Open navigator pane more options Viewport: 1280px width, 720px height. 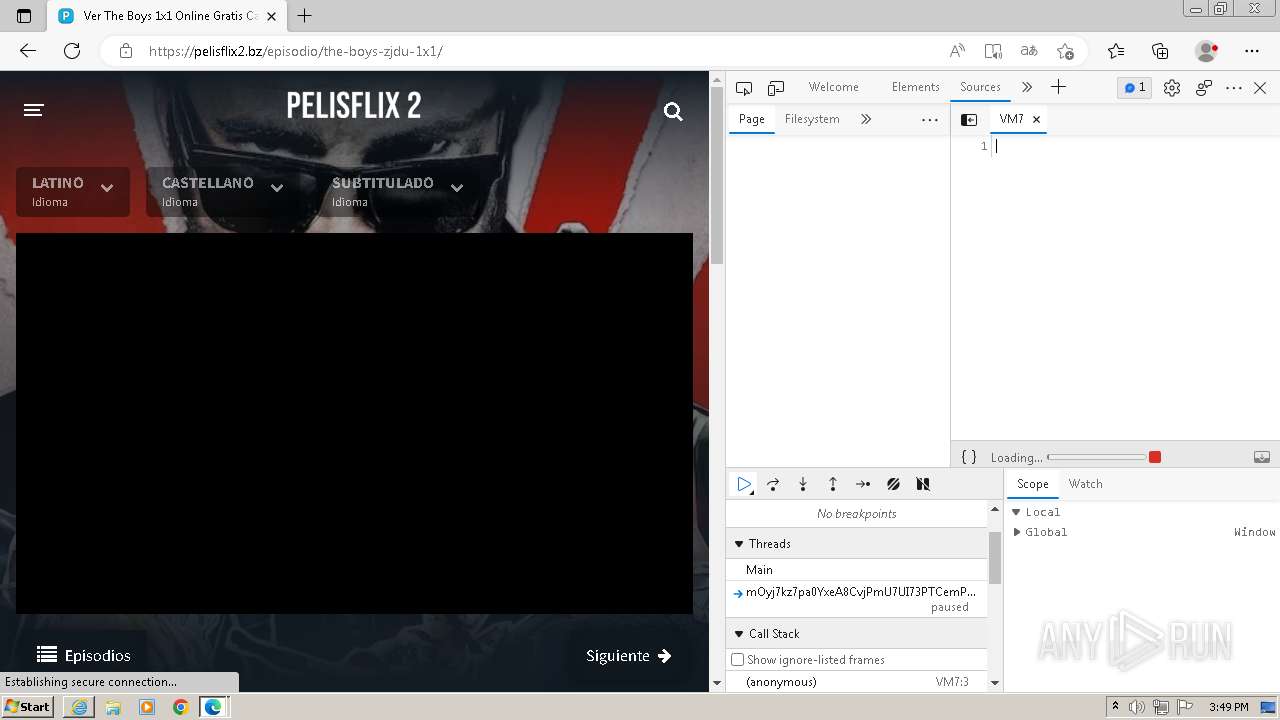coord(930,120)
